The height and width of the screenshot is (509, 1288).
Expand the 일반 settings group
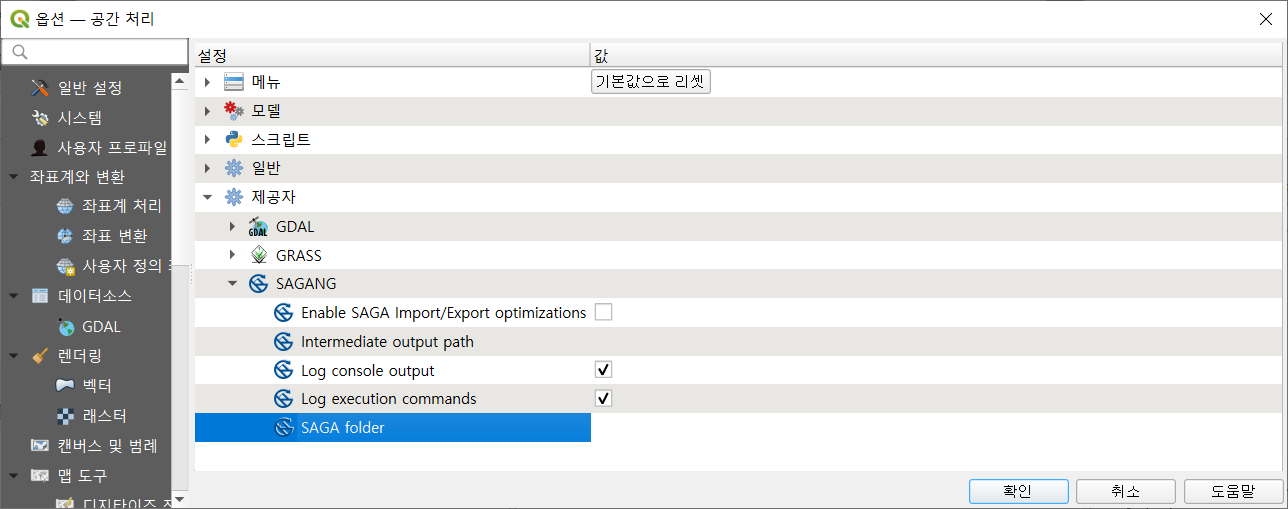click(207, 169)
